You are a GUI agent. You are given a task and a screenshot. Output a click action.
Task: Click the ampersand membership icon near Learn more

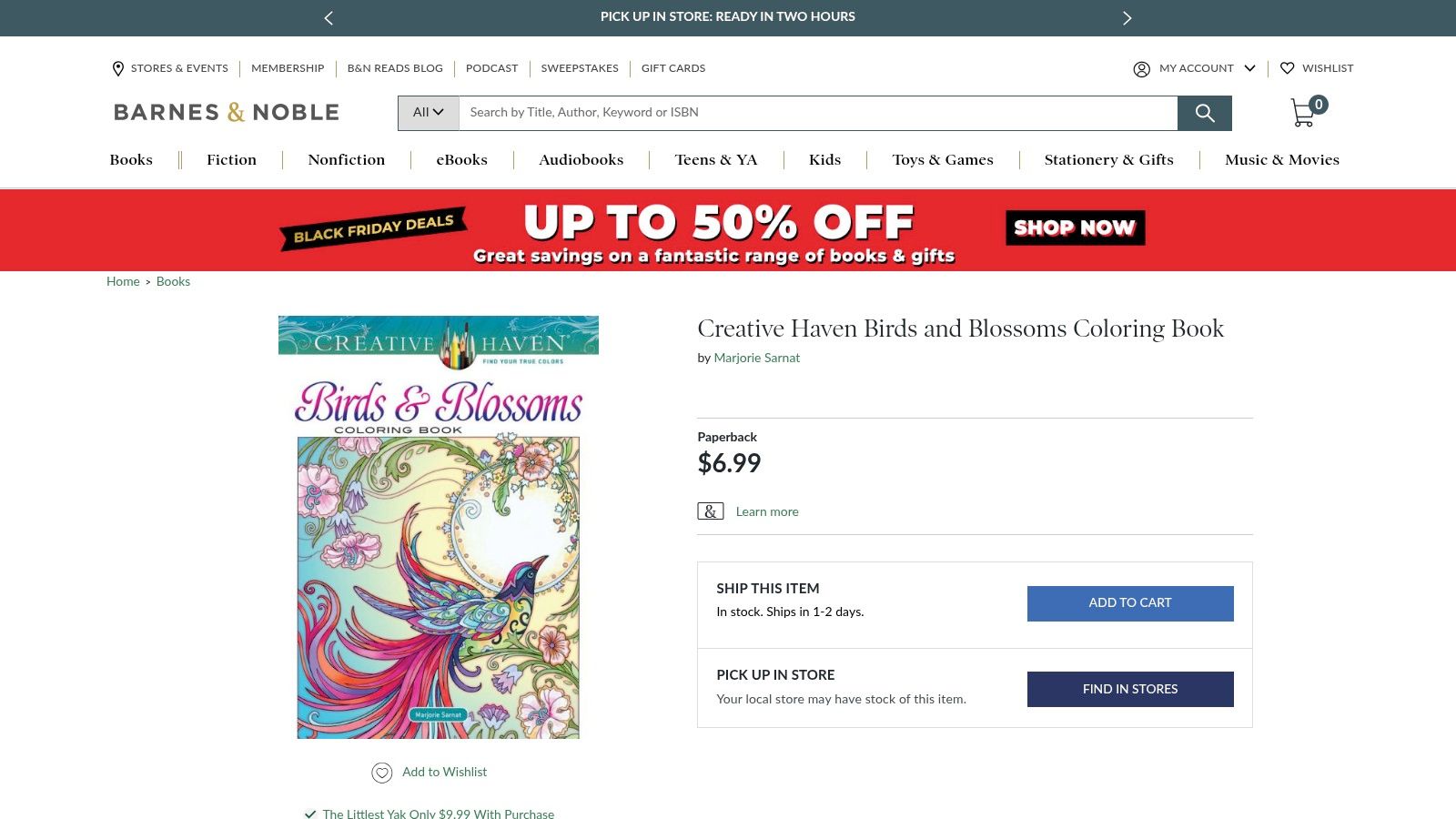(710, 511)
